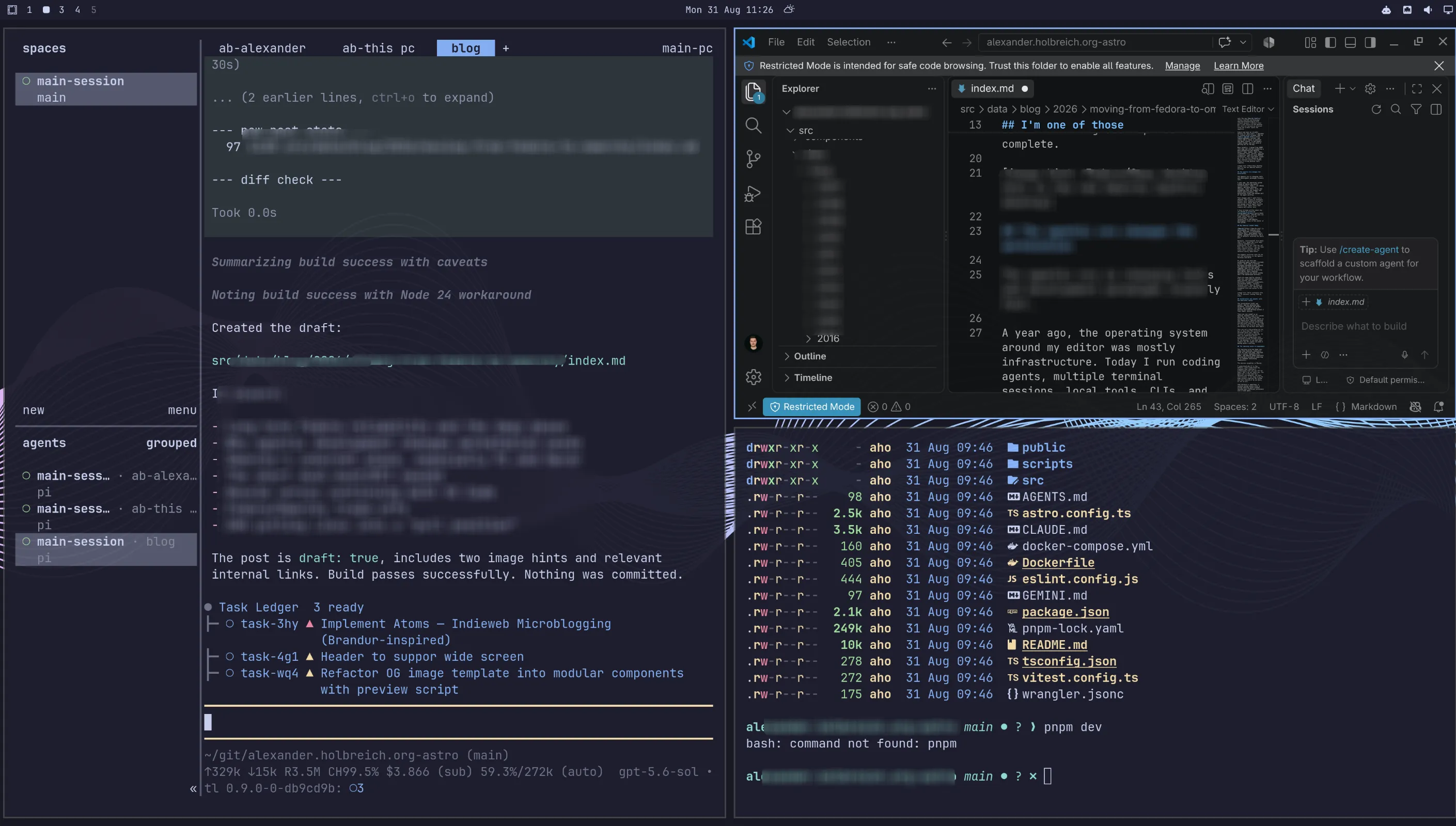The height and width of the screenshot is (826, 1456).
Task: Open the Source Control view in VS Code
Action: [753, 159]
